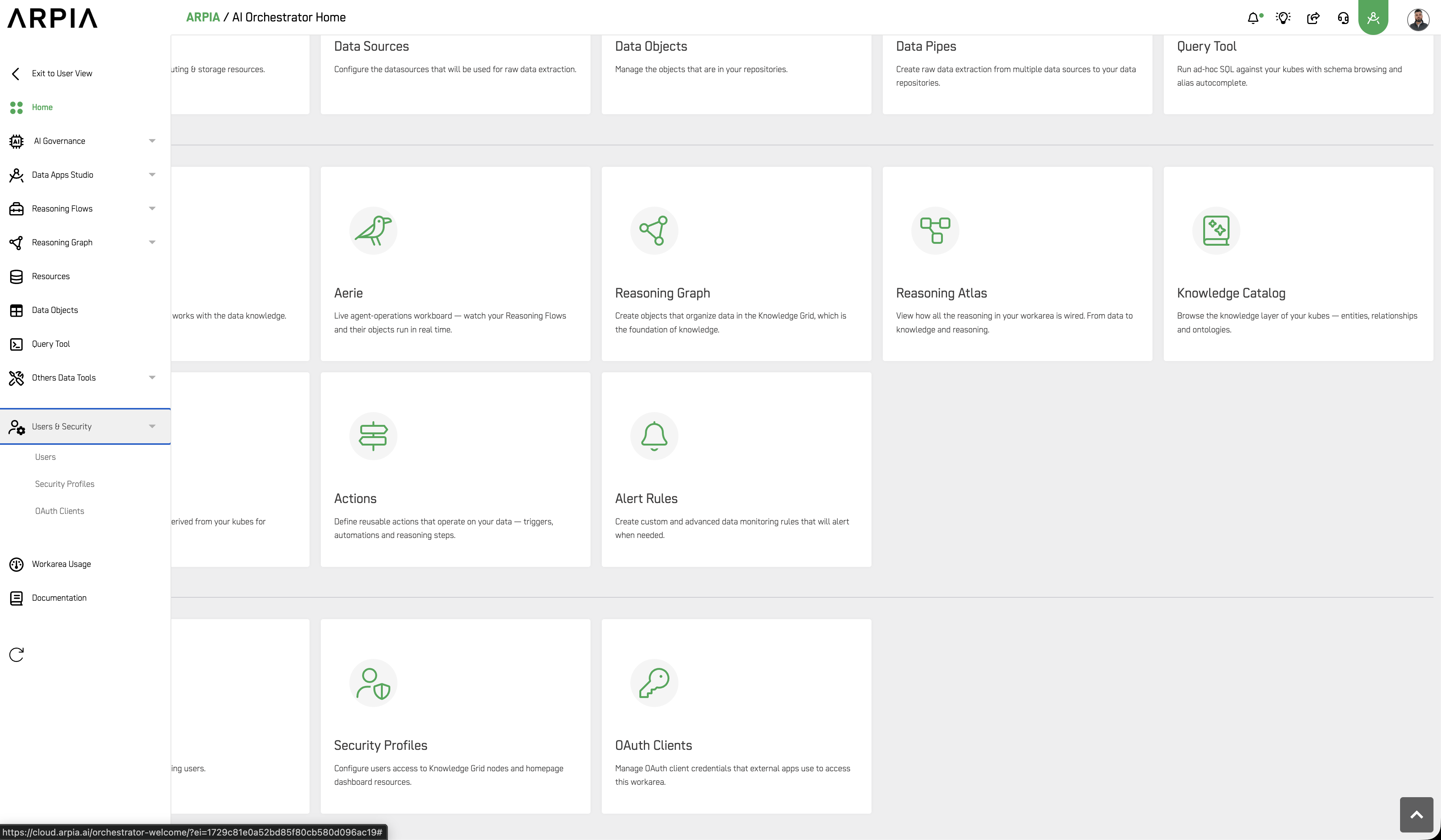The width and height of the screenshot is (1441, 840).
Task: Click the Actions signpost icon
Action: [x=373, y=436]
